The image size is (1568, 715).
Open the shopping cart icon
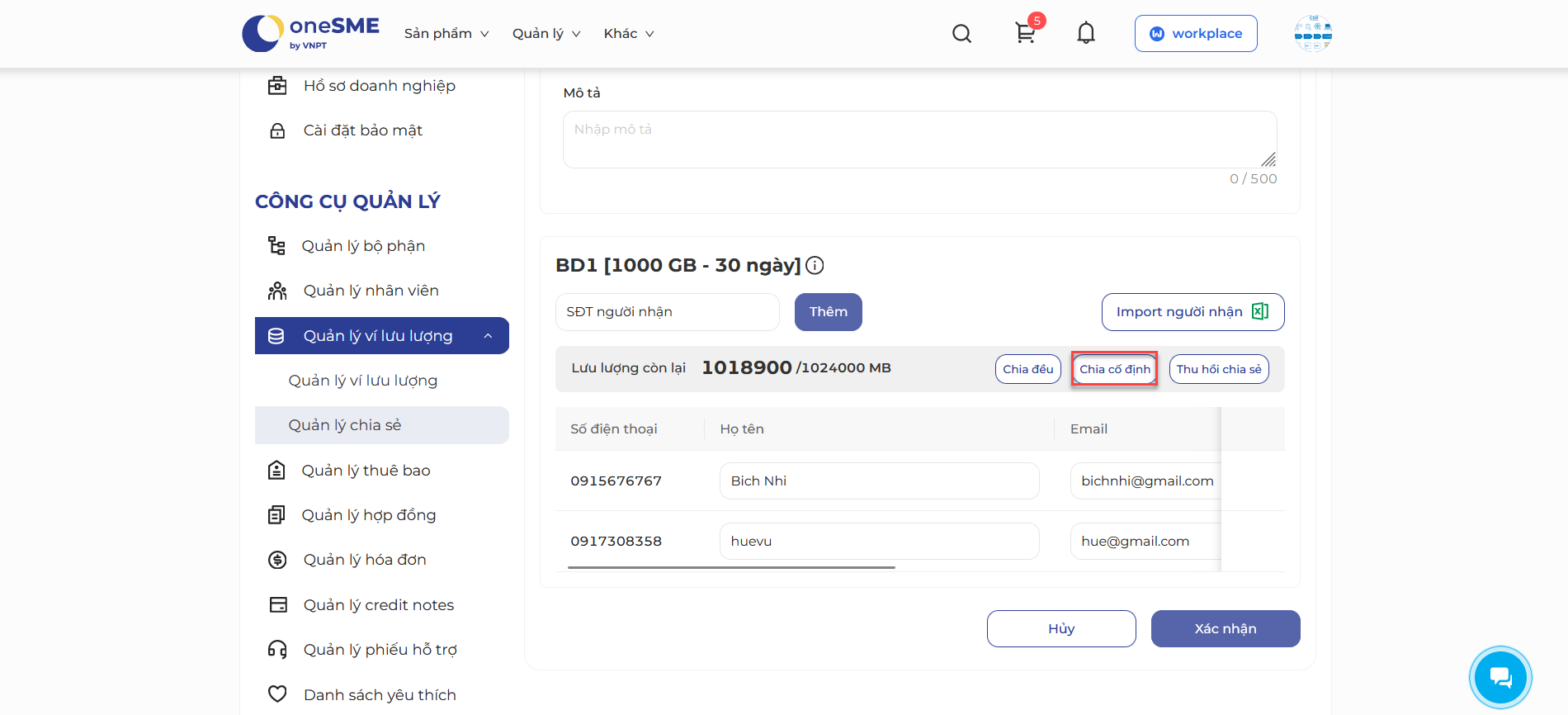pyautogui.click(x=1025, y=34)
